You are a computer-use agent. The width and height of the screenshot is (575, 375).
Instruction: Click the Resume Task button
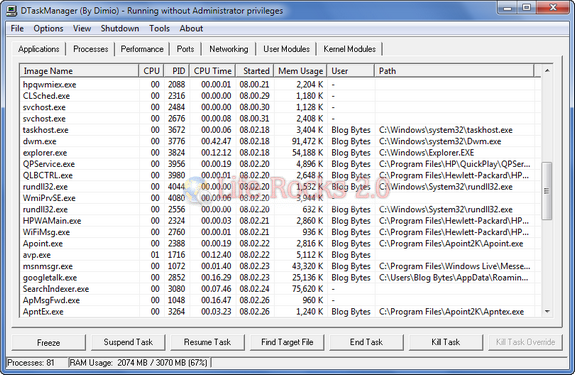coord(207,342)
